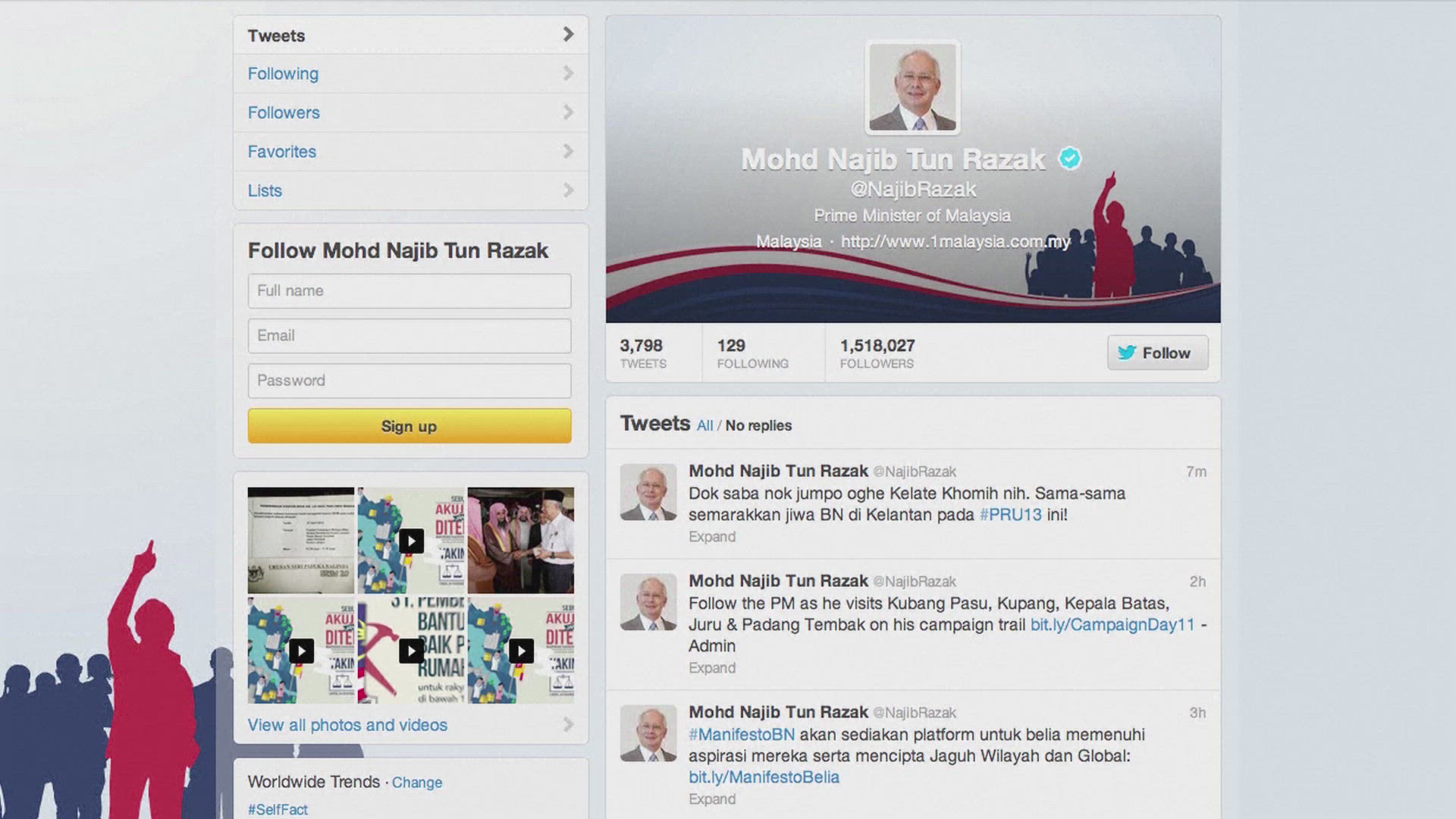The width and height of the screenshot is (1456, 819).
Task: Open the Favorites menu item
Action: (281, 152)
